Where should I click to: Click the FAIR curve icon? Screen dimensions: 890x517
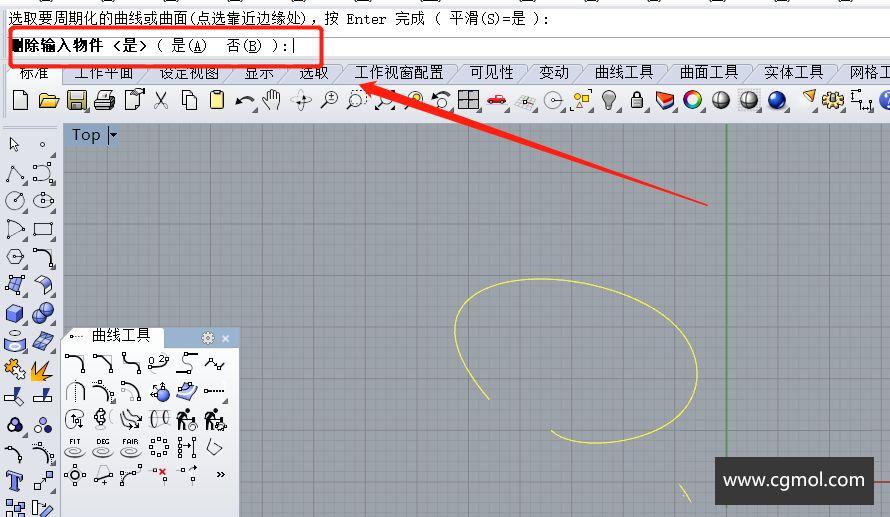tap(131, 448)
